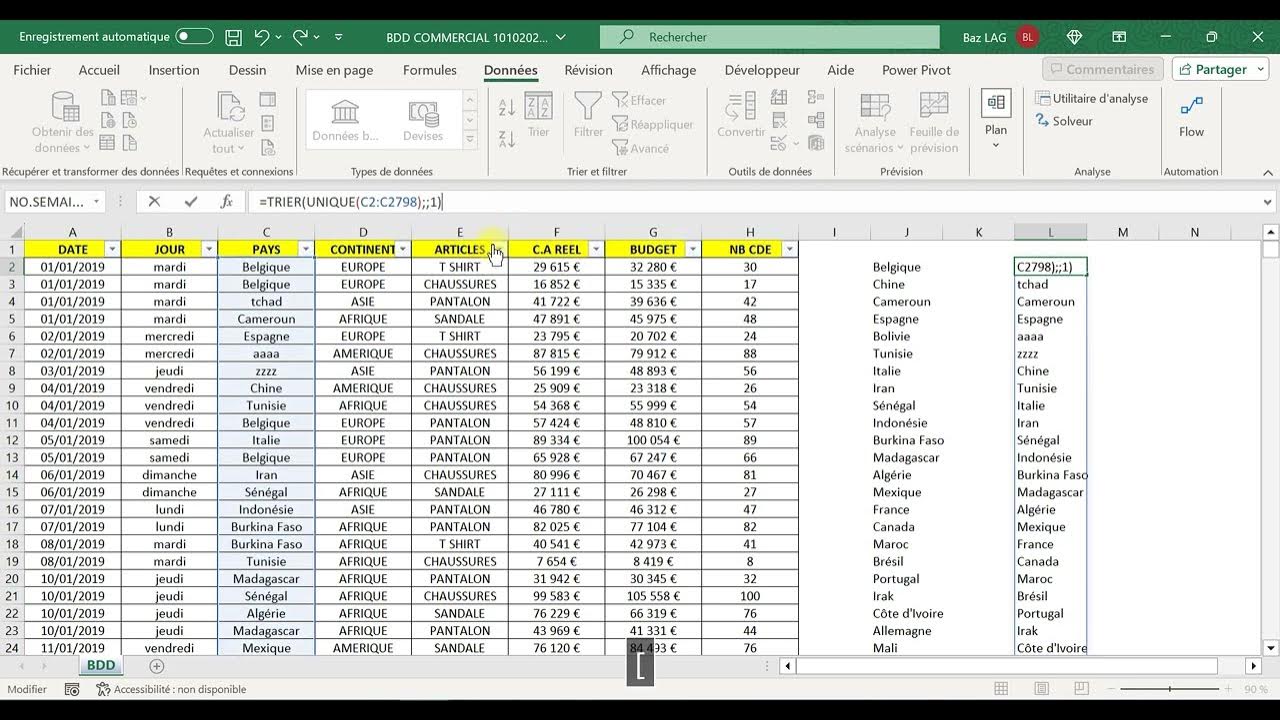Switch to the Accueil tab
Image resolution: width=1280 pixels, height=720 pixels.
coord(99,70)
